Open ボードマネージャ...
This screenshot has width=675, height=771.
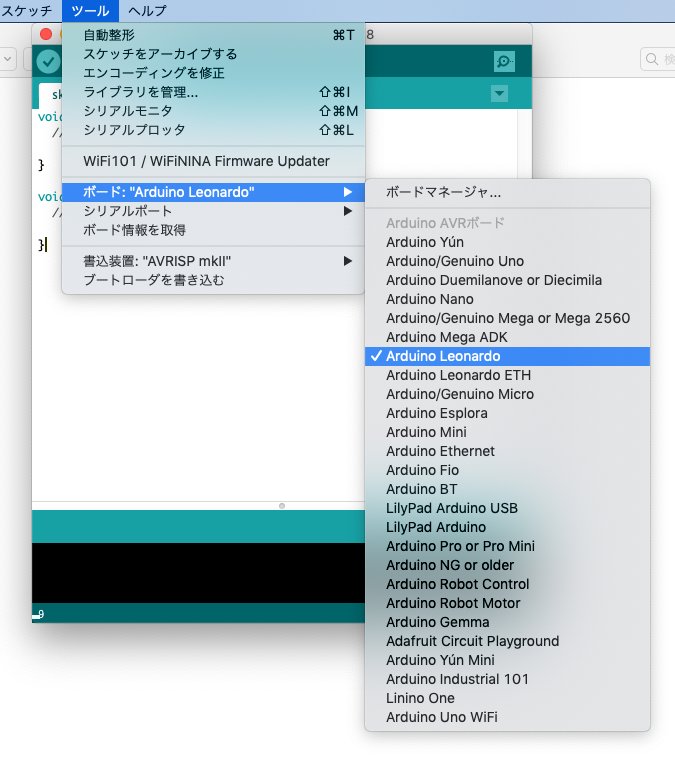(x=507, y=192)
